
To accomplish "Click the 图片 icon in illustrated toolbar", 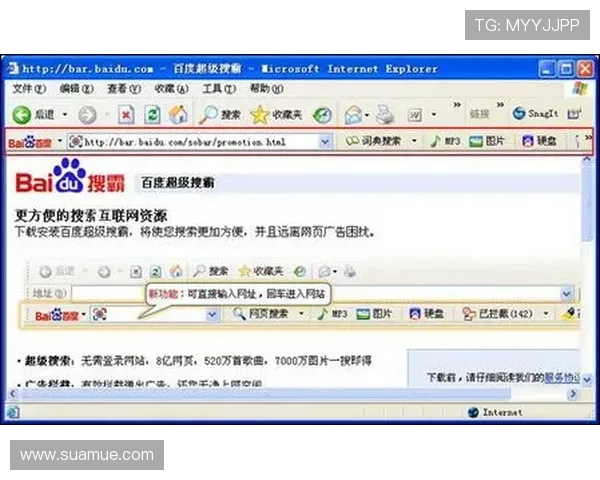I will click(374, 314).
